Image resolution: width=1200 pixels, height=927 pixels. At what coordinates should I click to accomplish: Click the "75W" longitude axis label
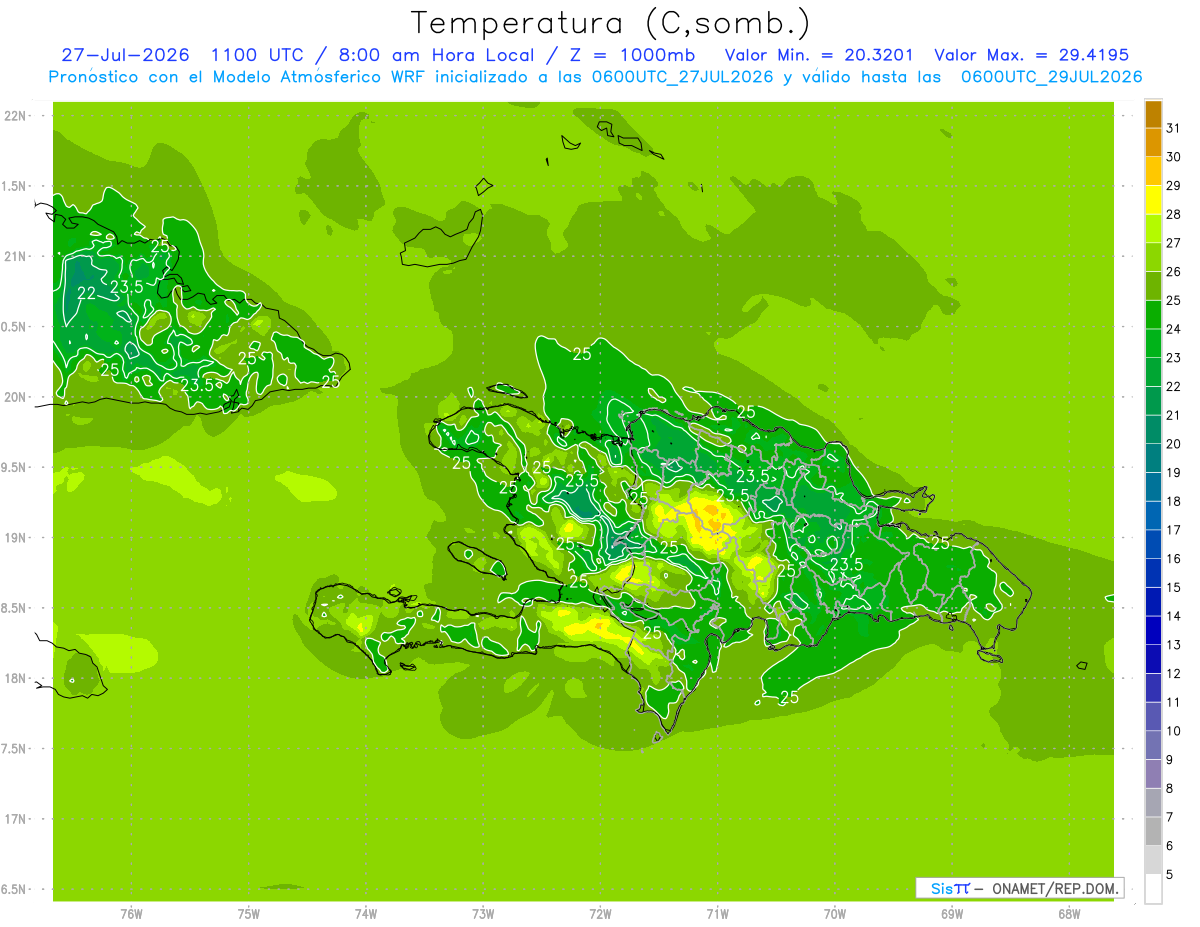click(249, 914)
